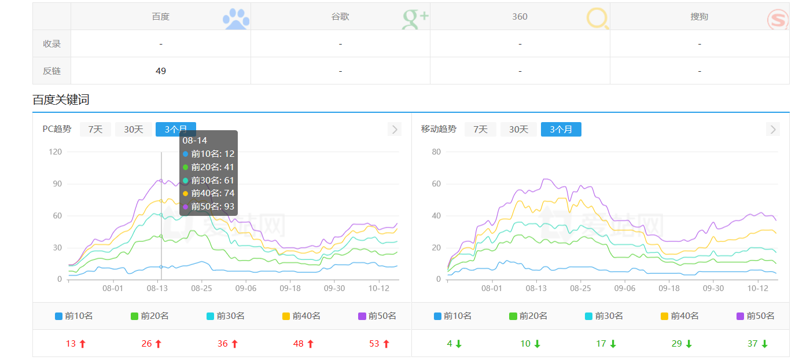Toggle 前50名 series in PC chart legend
799x364 pixels.
click(378, 316)
